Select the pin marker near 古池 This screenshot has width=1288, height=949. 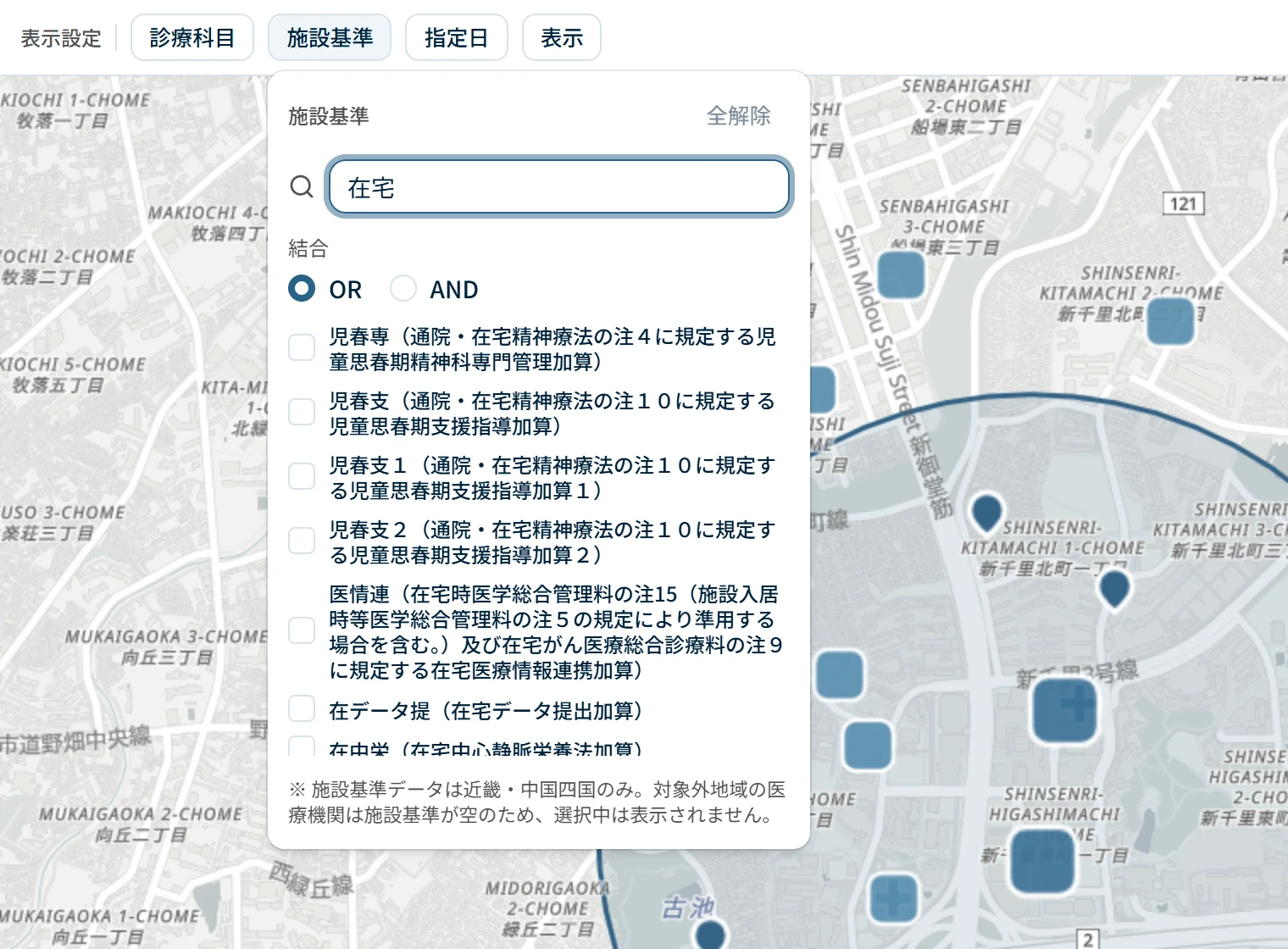pos(709,935)
